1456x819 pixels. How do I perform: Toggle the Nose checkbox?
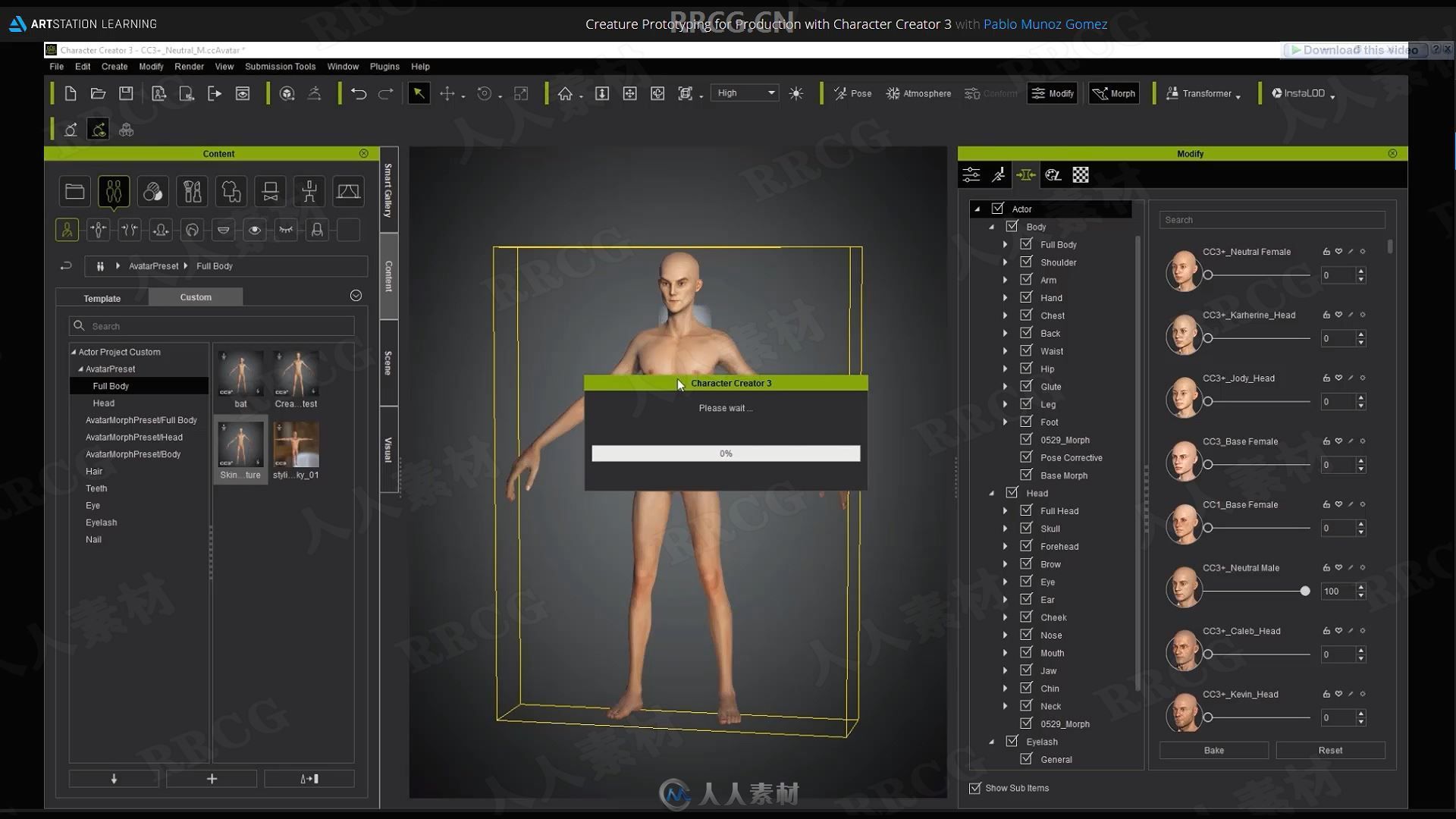coord(1026,635)
